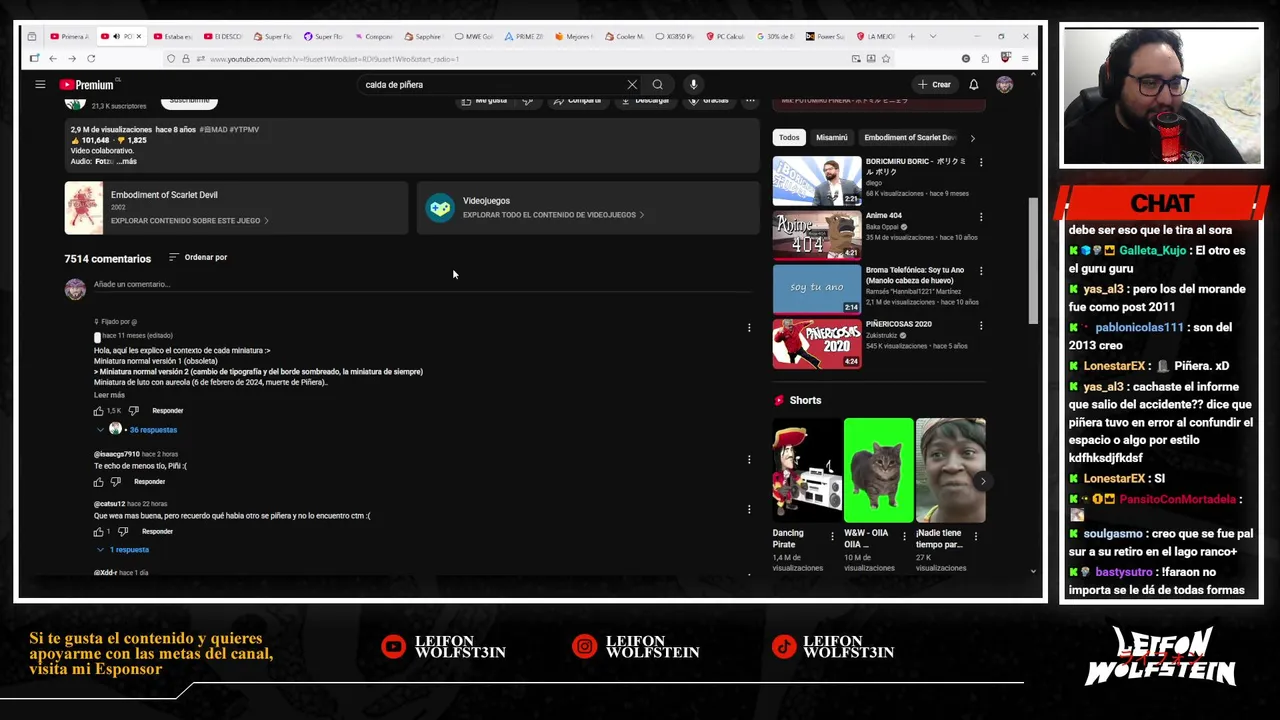The height and width of the screenshot is (720, 1280).
Task: Open options for Broma Telefónica video
Action: pos(980,271)
